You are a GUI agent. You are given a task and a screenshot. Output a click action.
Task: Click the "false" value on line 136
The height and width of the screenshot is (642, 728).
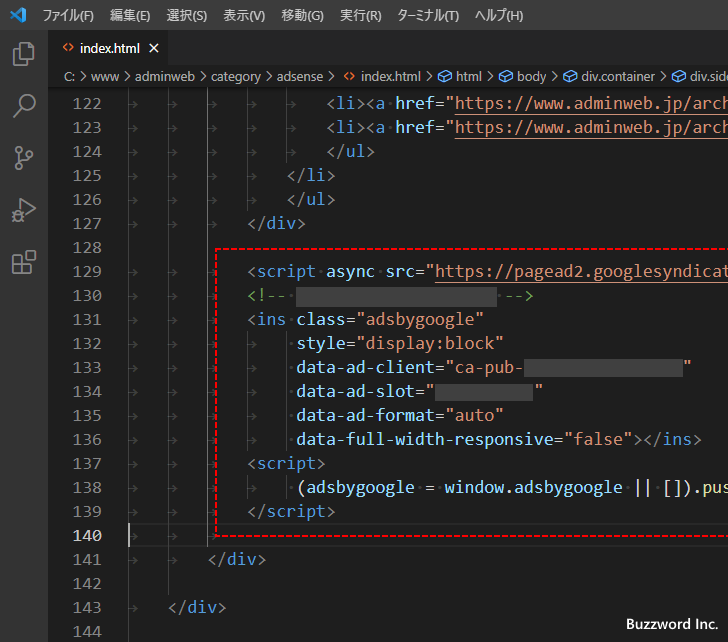point(598,440)
